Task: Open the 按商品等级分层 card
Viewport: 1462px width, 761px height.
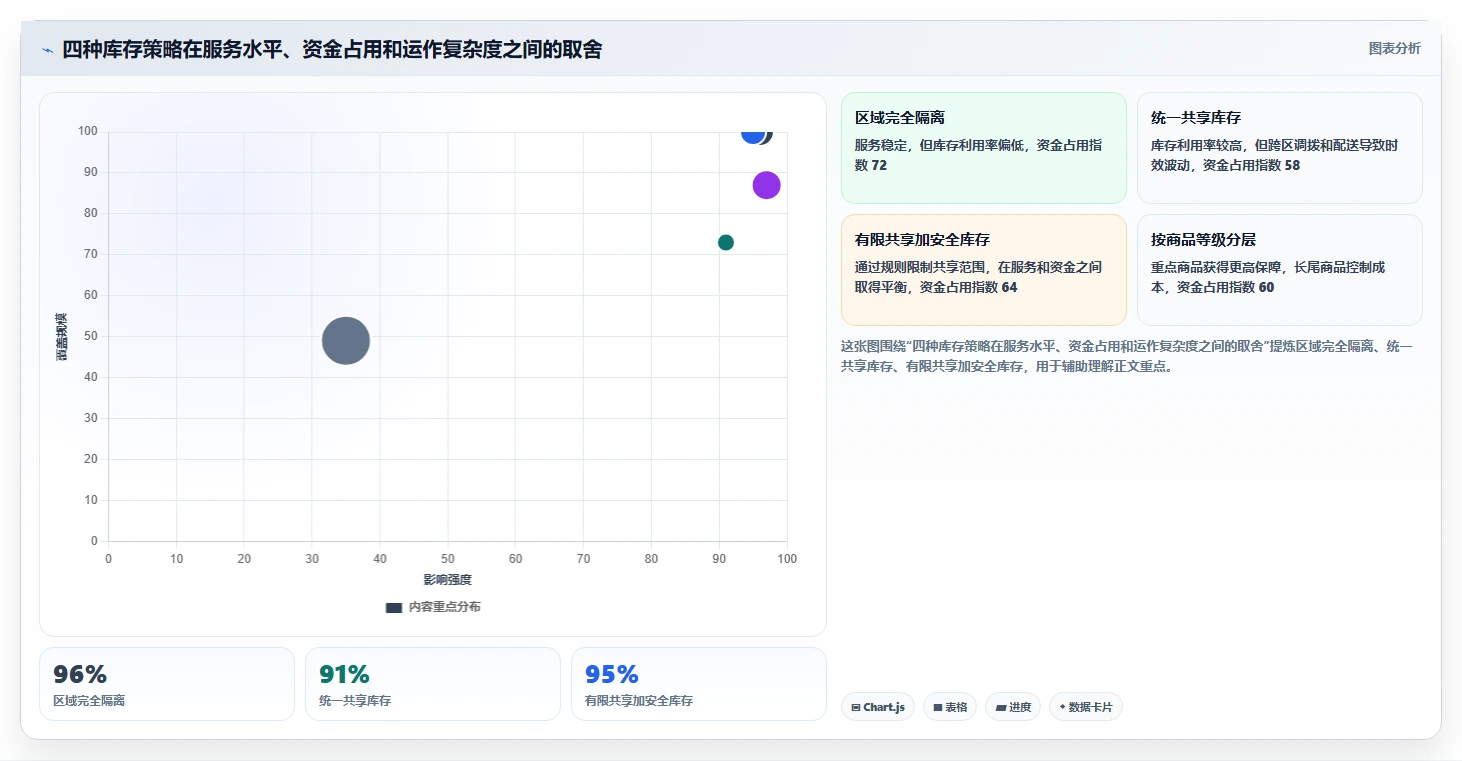Action: point(1279,270)
